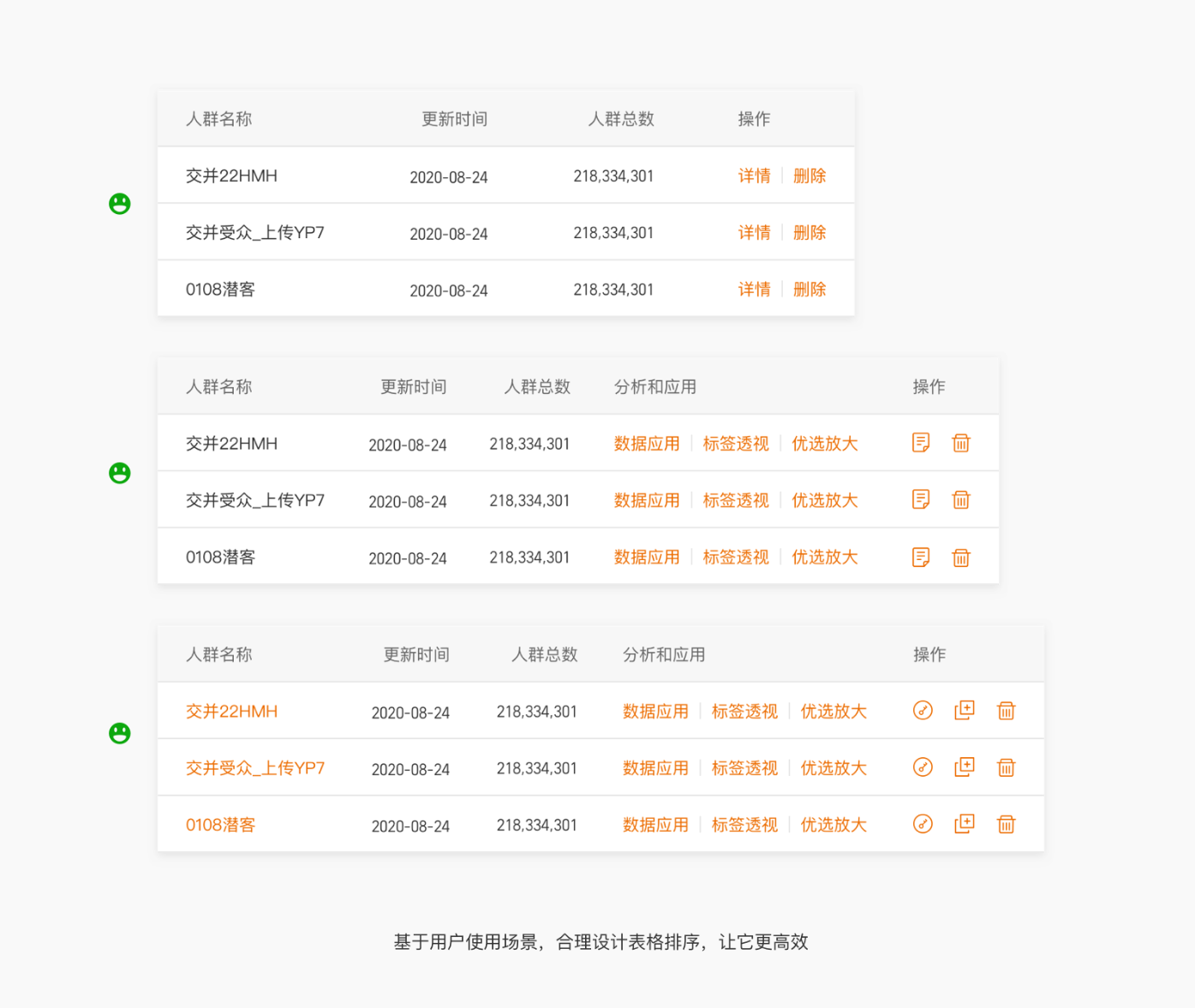The height and width of the screenshot is (1008, 1195).
Task: Click the delete icon in the 0108潜客 middle-table row
Action: pos(961,556)
